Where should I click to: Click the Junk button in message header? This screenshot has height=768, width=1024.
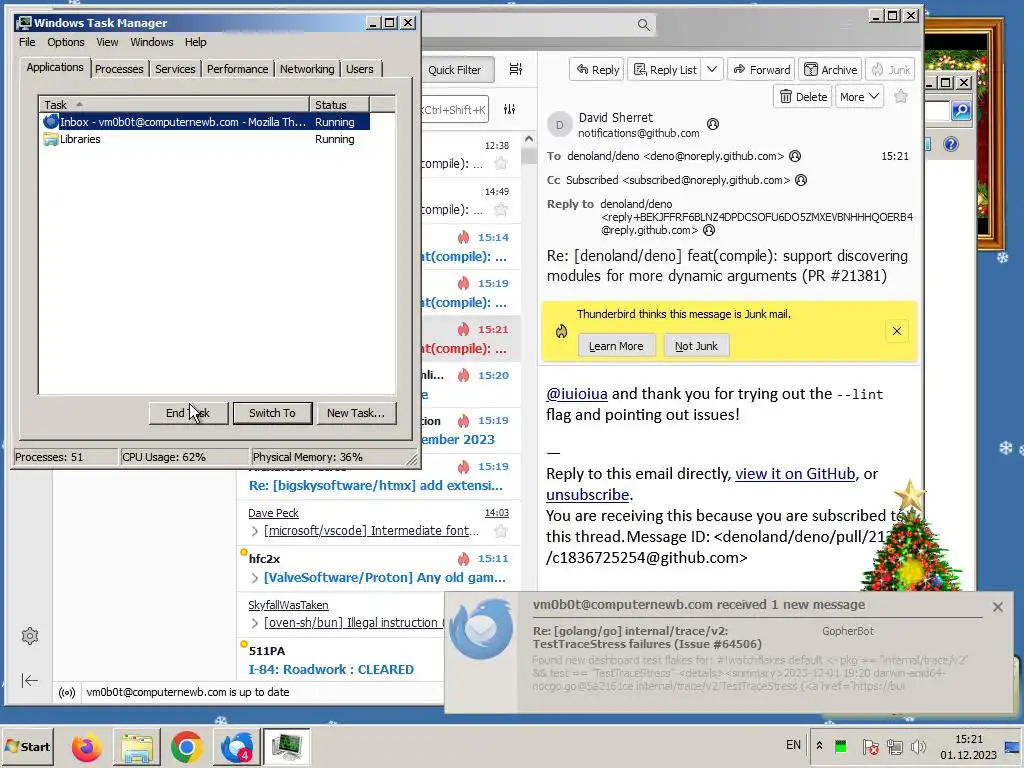point(890,69)
